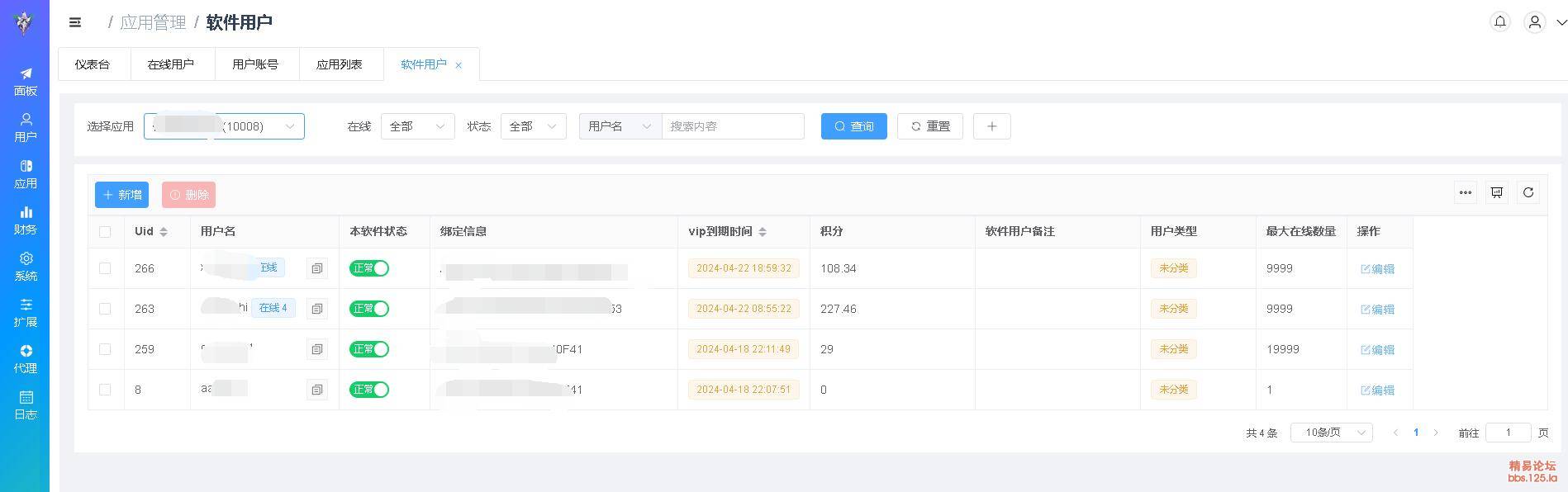The image size is (1568, 492).
Task: Open the 日志 section in the sidebar
Action: [x=25, y=405]
